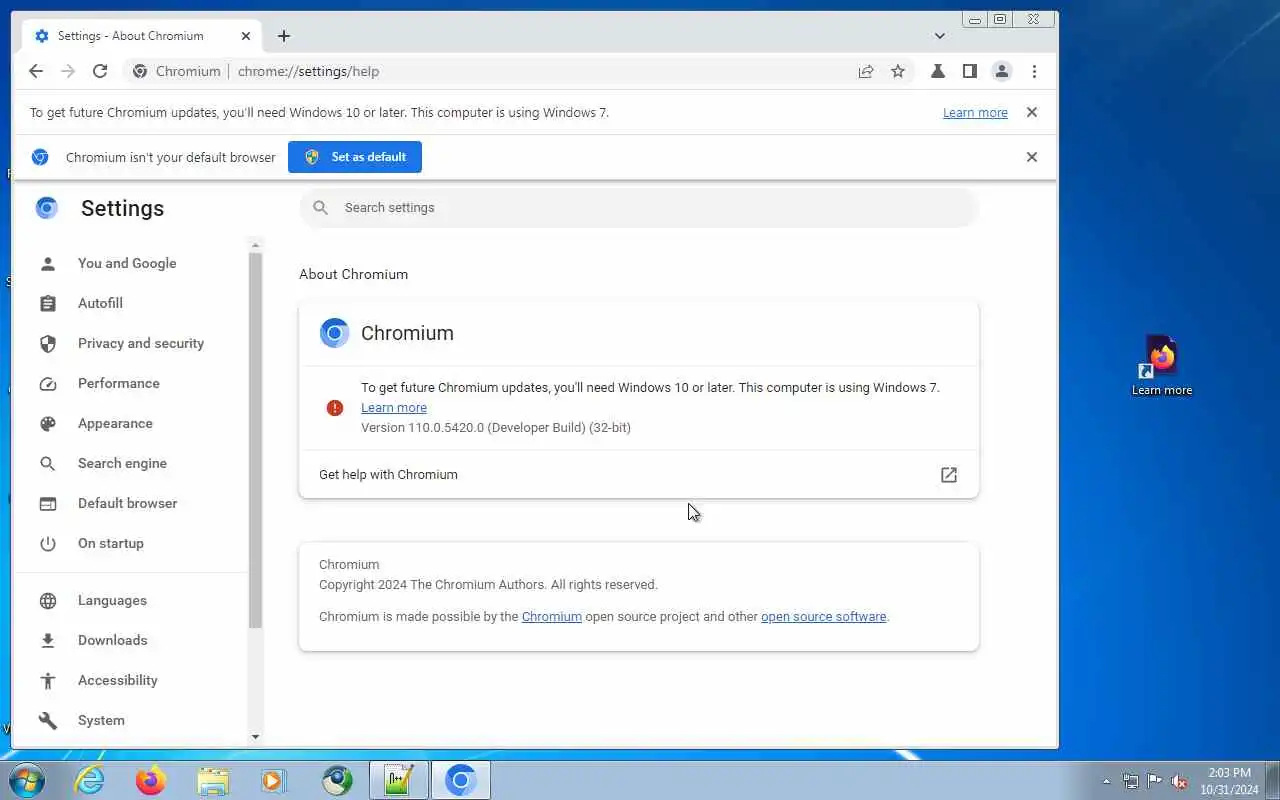
Task: Open System settings
Action: [101, 720]
